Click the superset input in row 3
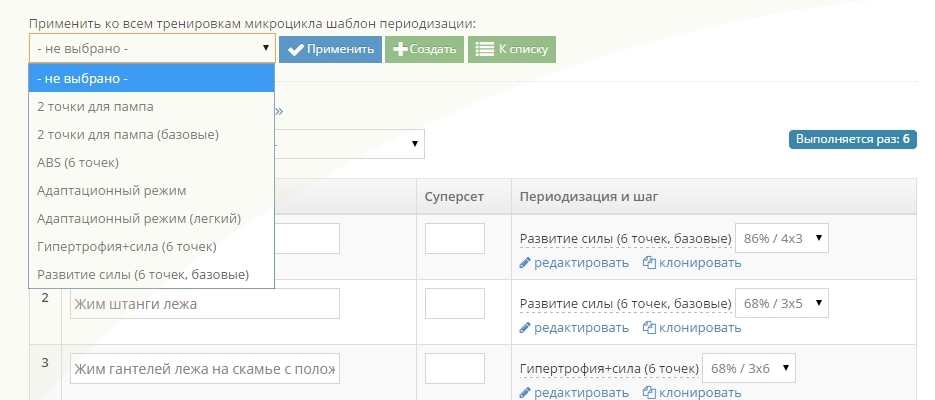 point(454,368)
